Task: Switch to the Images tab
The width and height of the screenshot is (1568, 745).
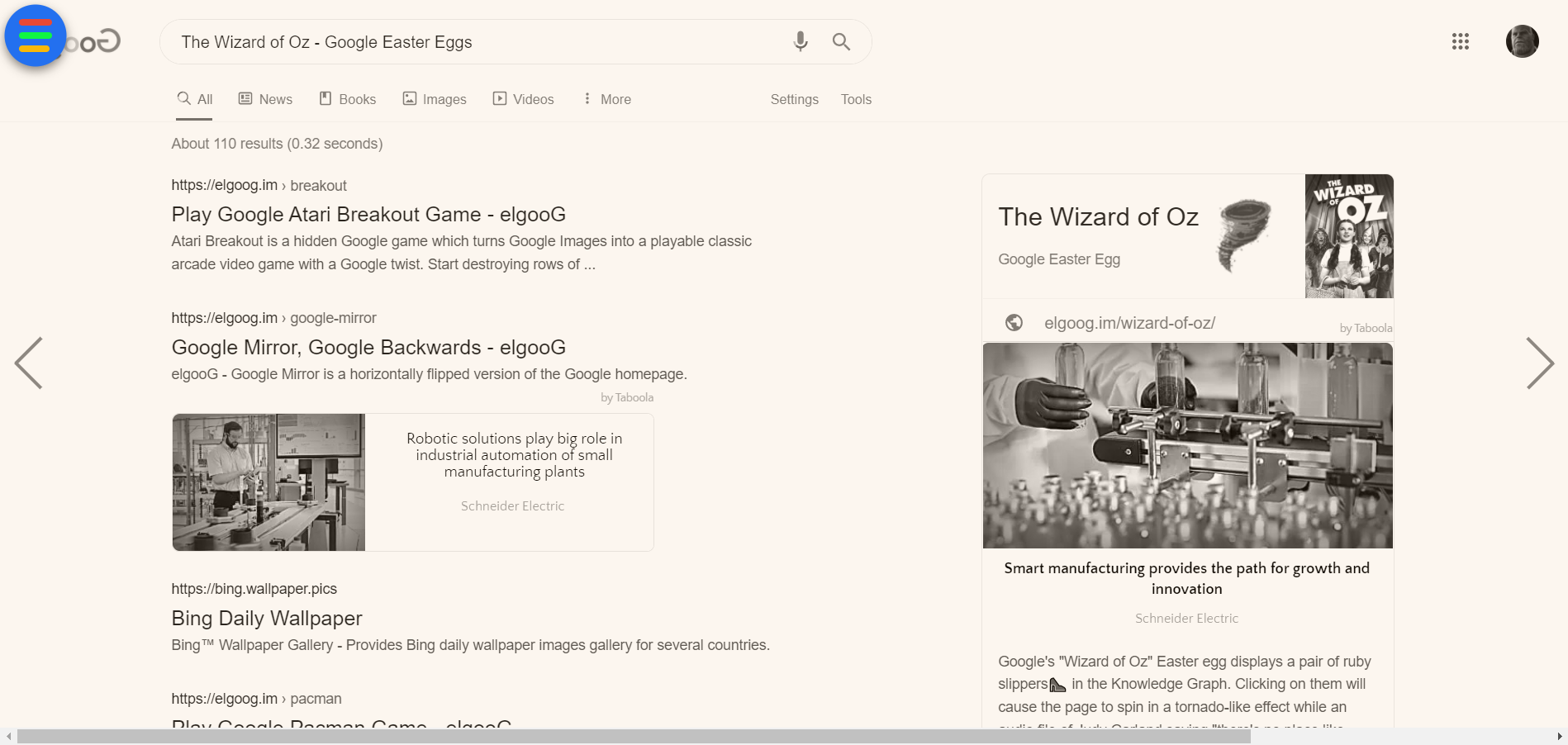Action: [x=435, y=99]
